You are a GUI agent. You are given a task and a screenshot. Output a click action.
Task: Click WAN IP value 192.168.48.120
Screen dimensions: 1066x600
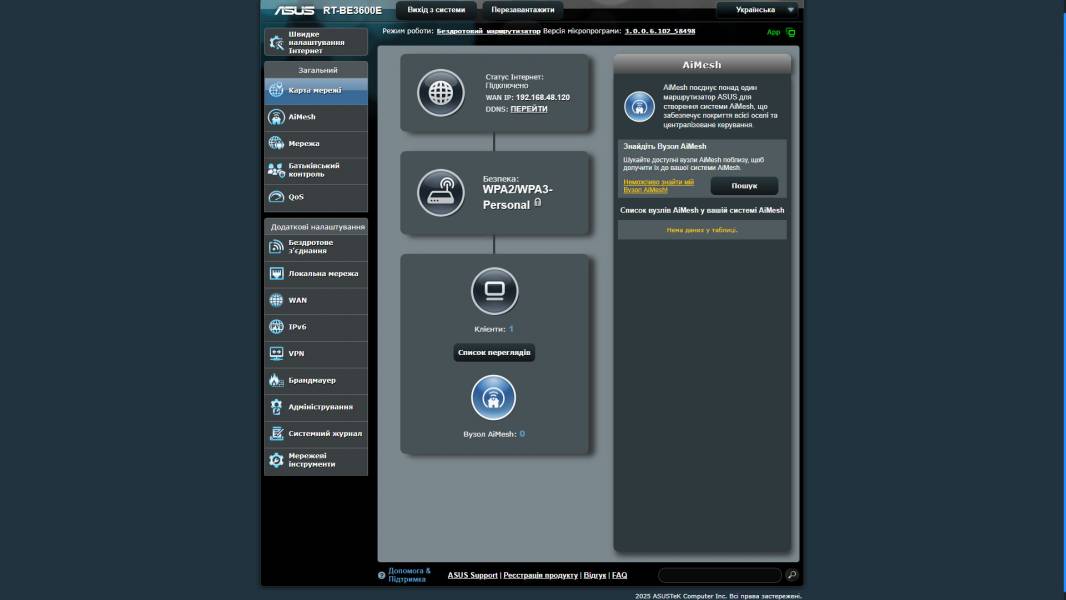tap(543, 98)
